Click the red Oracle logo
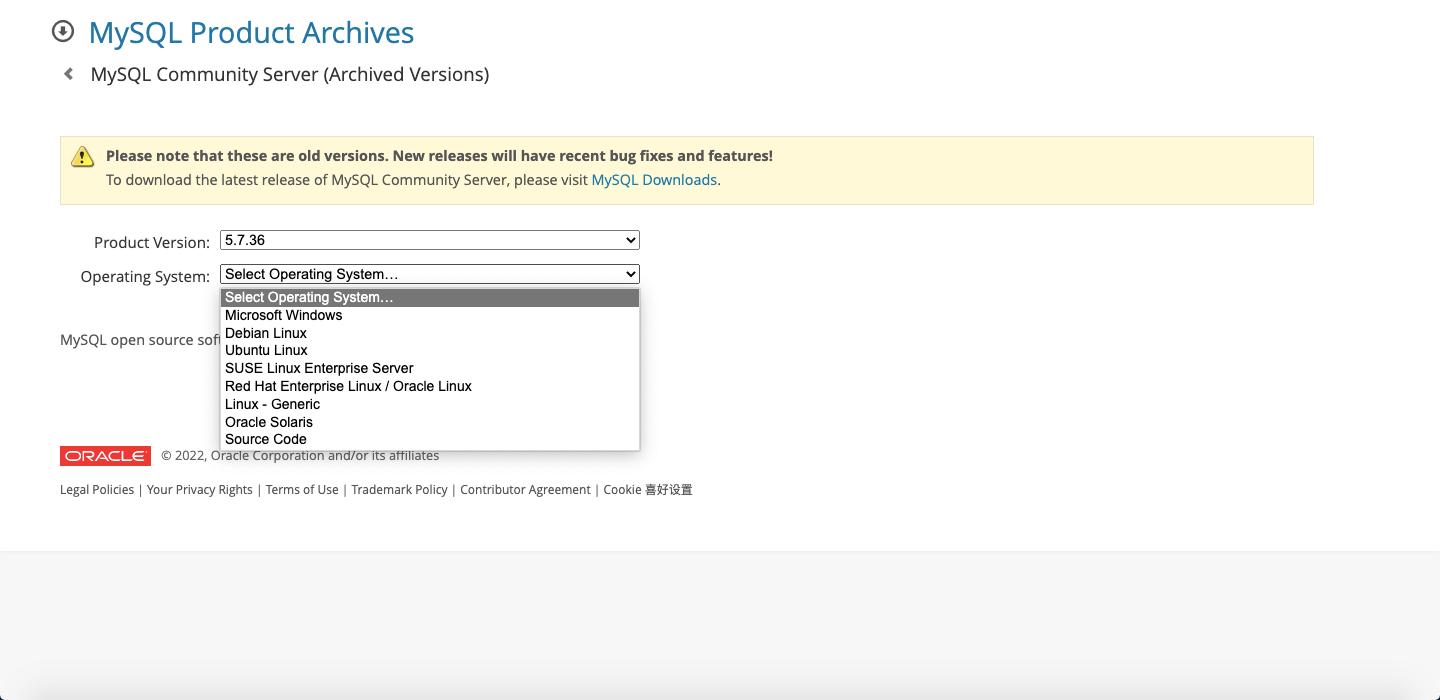 tap(105, 456)
